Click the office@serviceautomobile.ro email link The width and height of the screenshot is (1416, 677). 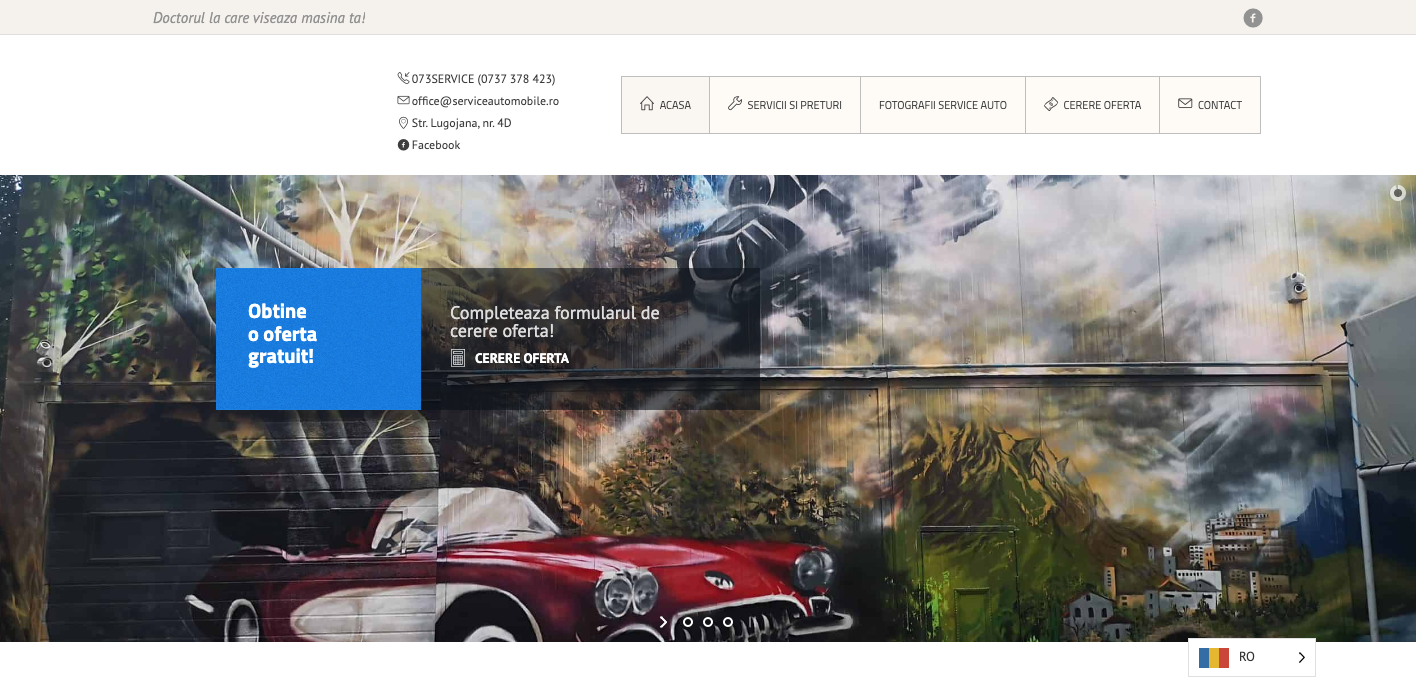click(x=485, y=101)
